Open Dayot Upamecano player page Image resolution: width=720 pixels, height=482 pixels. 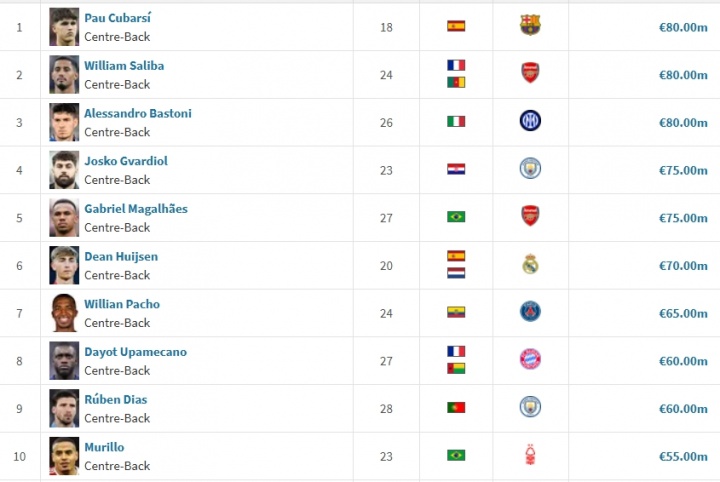[x=135, y=352]
